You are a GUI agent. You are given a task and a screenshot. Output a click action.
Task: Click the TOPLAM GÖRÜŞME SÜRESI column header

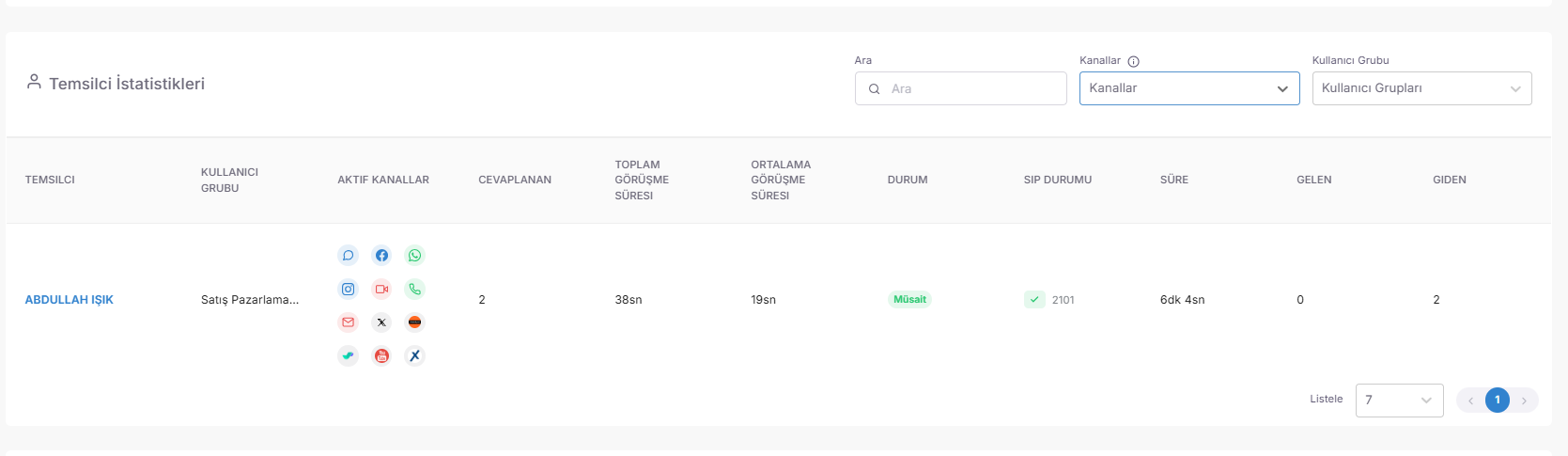click(x=642, y=180)
